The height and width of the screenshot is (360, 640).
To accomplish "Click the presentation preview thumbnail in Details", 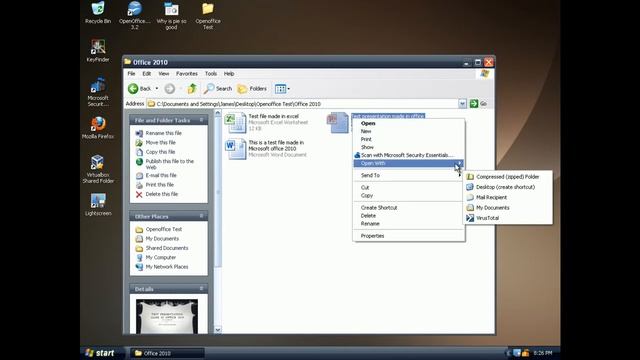I will pyautogui.click(x=167, y=316).
